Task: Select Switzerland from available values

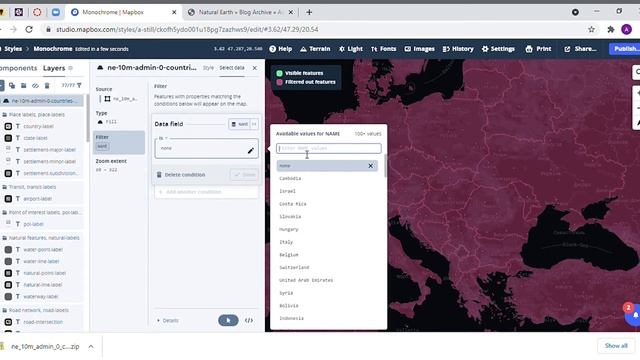Action: point(294,267)
